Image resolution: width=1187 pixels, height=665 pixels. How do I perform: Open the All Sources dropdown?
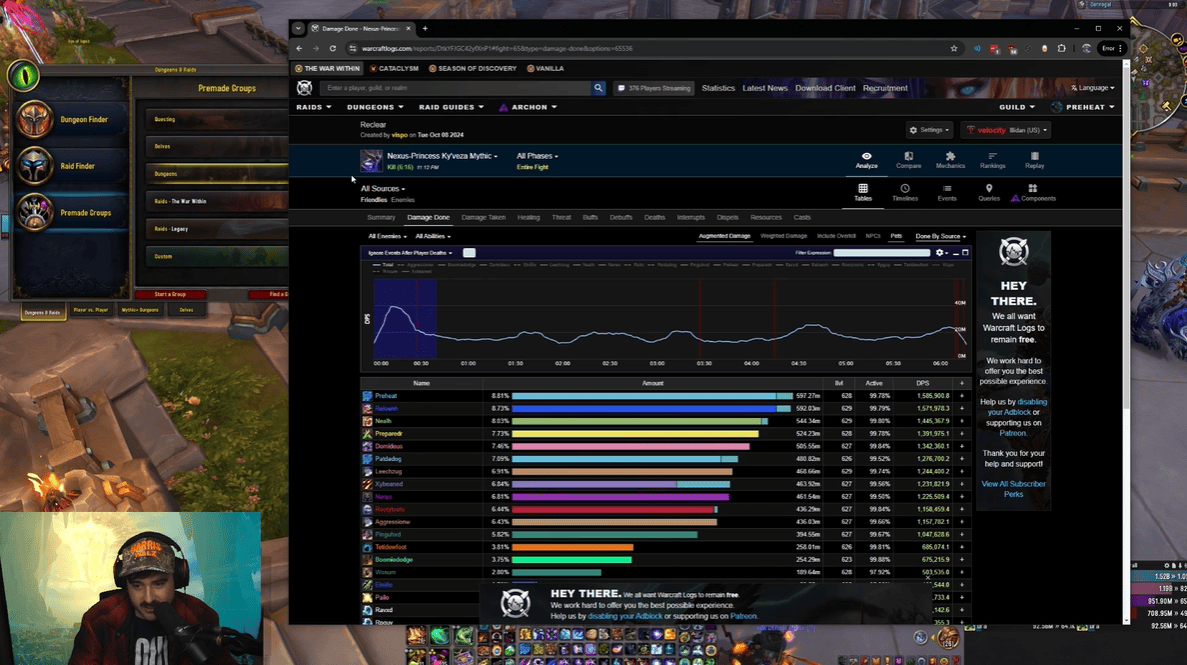click(383, 188)
